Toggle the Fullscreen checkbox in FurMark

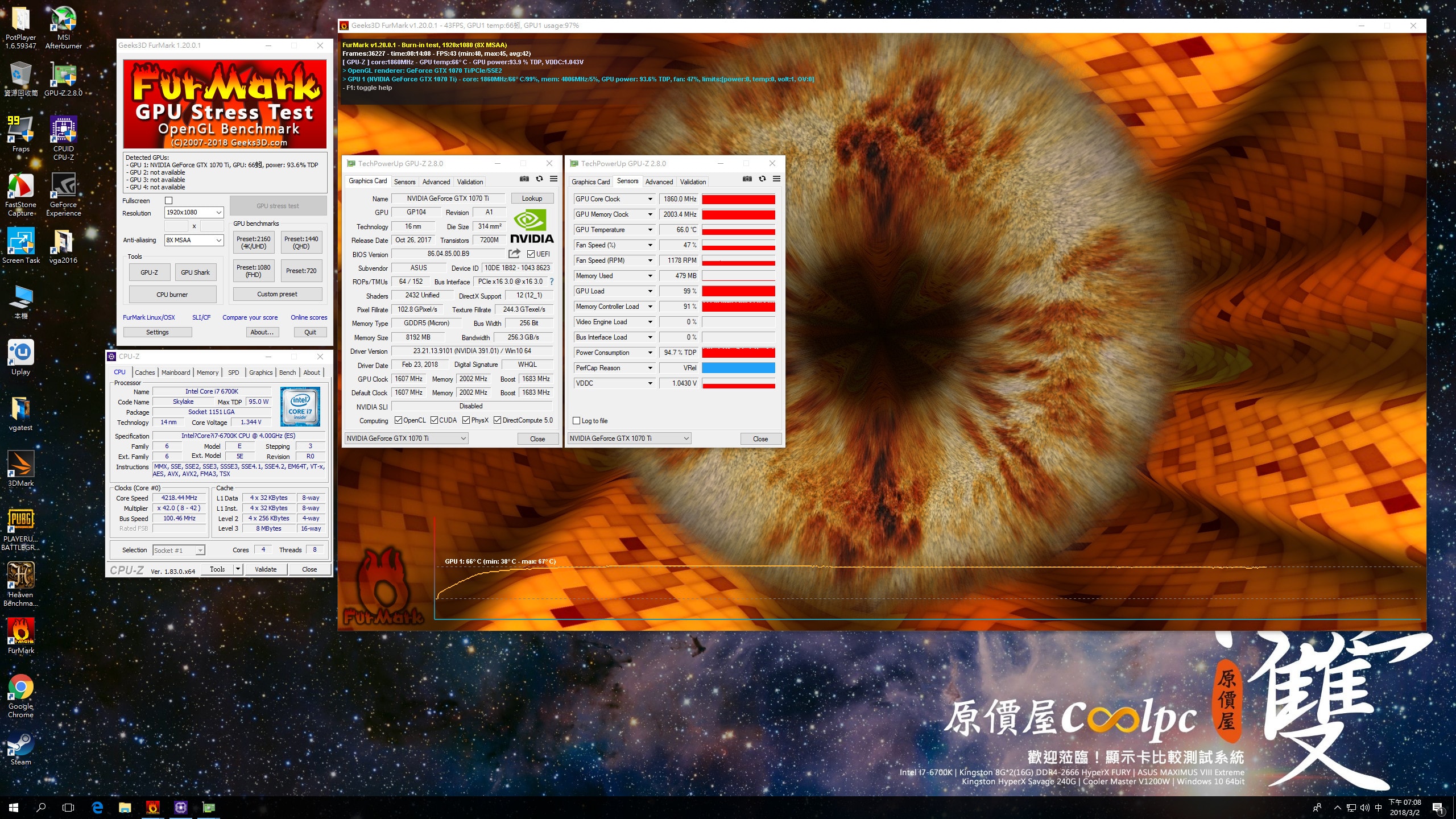[168, 201]
